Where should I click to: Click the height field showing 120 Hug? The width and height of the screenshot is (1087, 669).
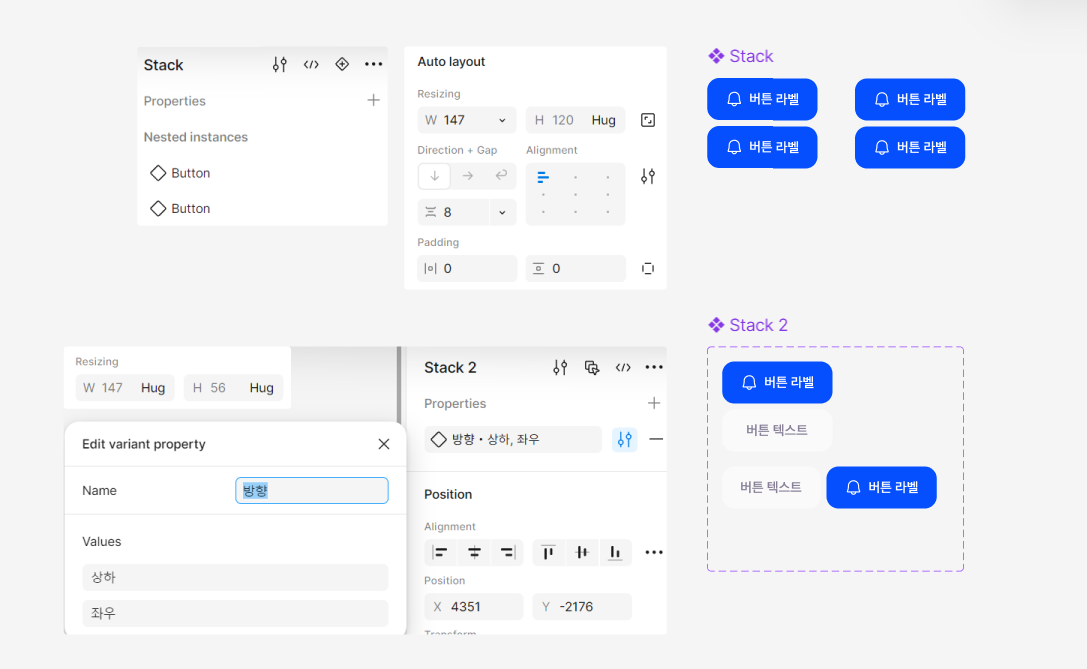click(575, 120)
